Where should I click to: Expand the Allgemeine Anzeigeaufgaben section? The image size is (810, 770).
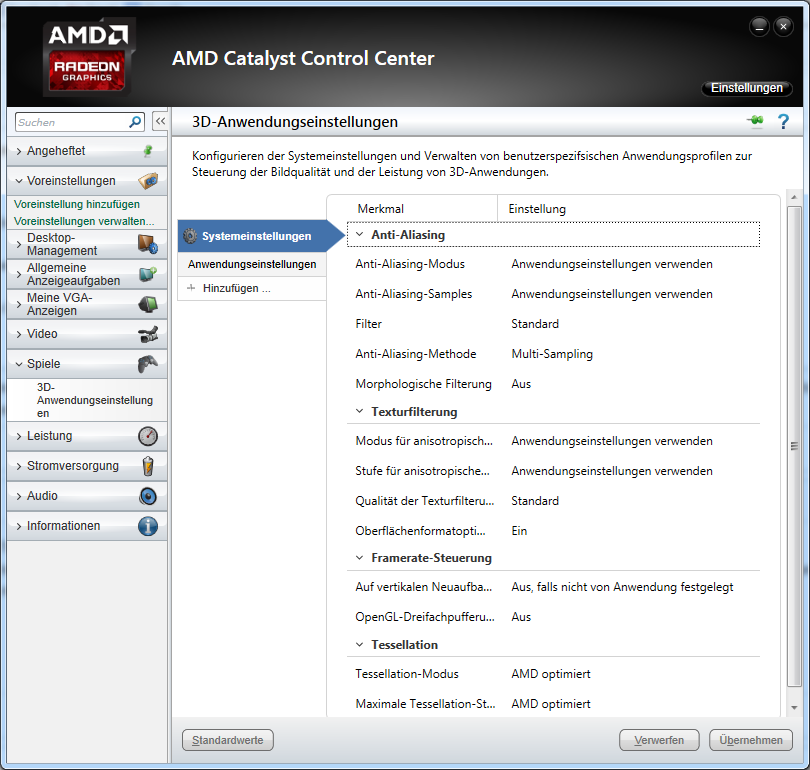(19, 274)
